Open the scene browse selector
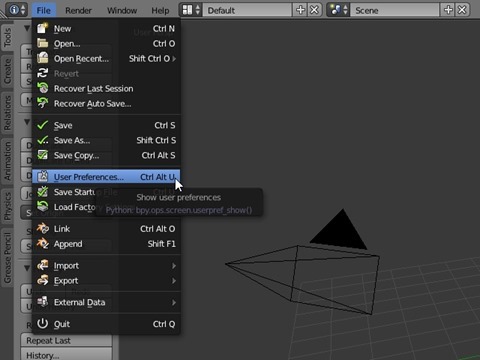This screenshot has height=360, width=480. tap(338, 10)
